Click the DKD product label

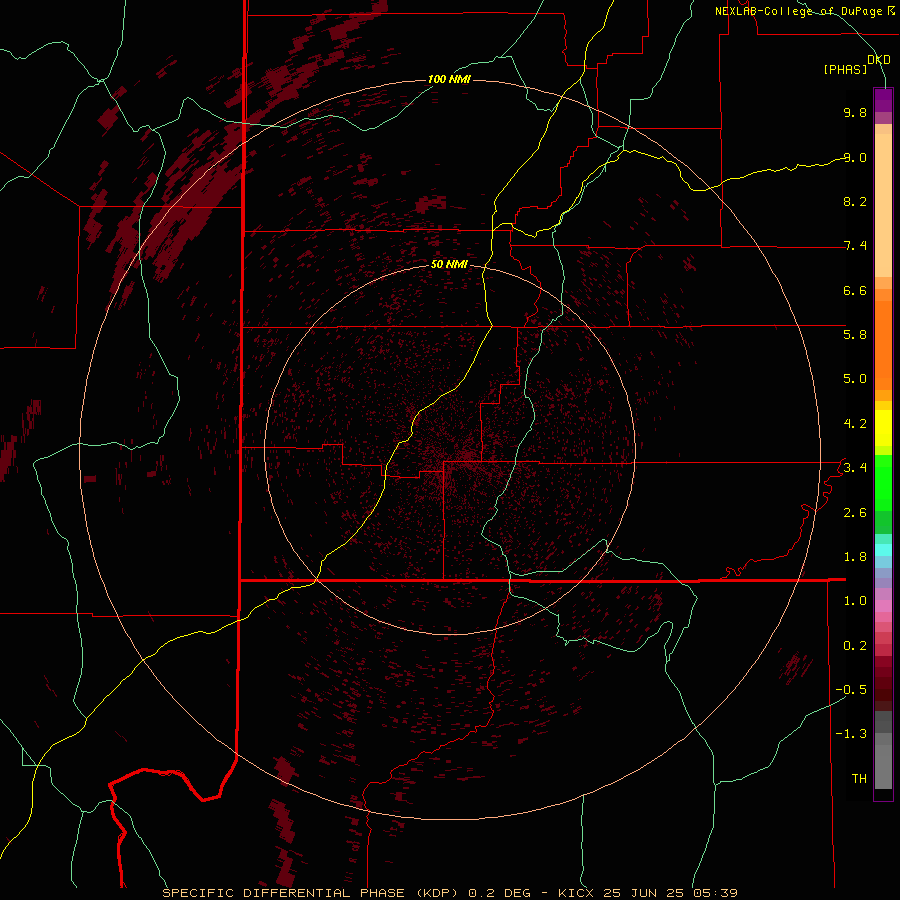[x=878, y=60]
